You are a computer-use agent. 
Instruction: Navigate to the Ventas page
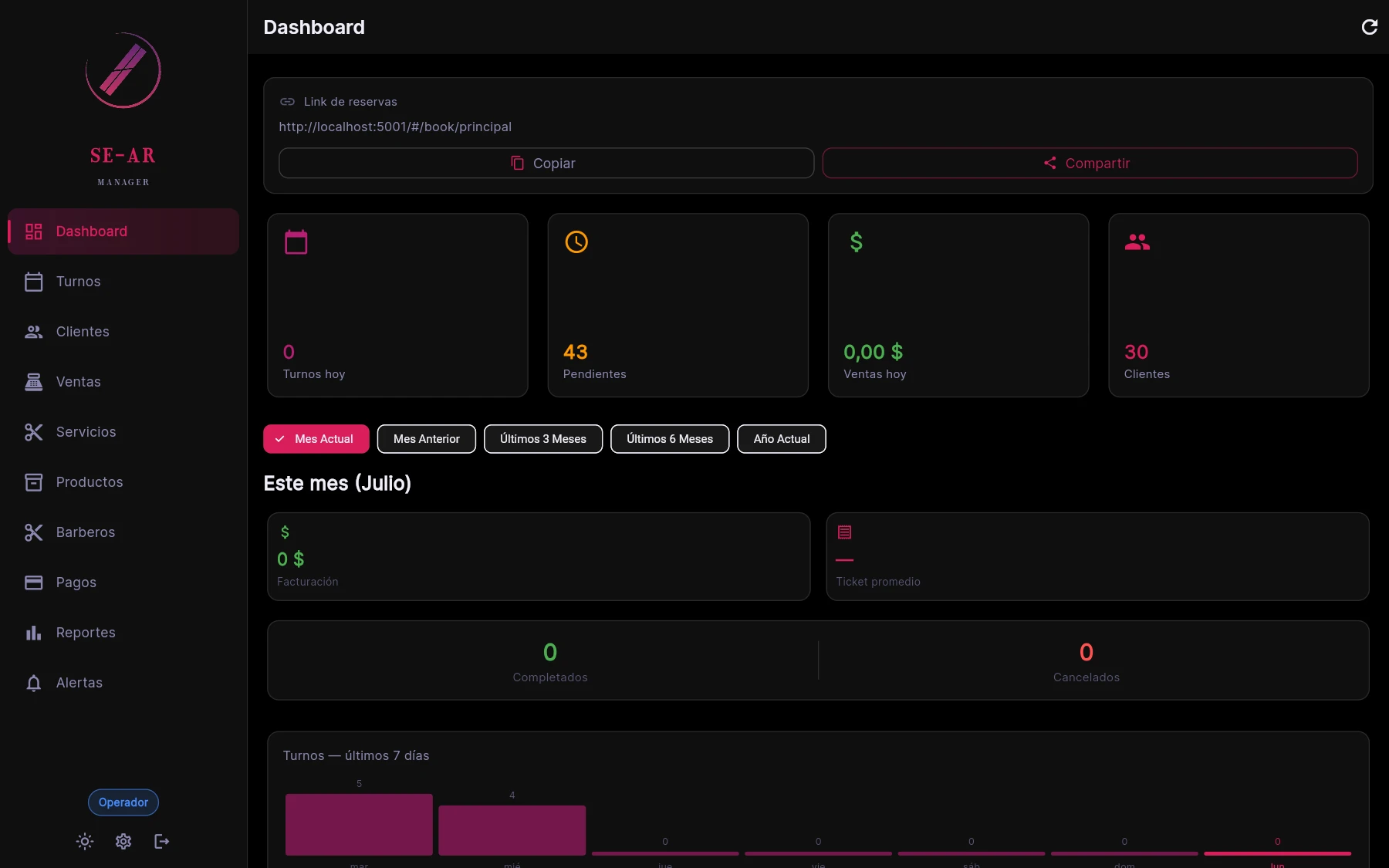click(x=123, y=382)
